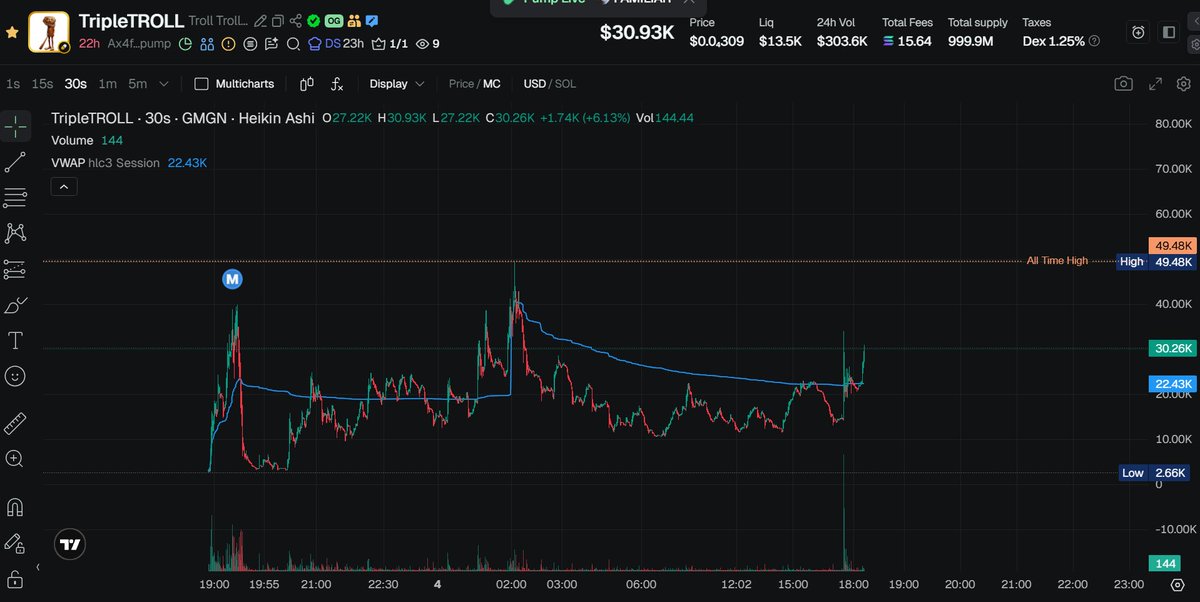The image size is (1200, 602).
Task: Click the yellow warning info icon
Action: pos(228,44)
